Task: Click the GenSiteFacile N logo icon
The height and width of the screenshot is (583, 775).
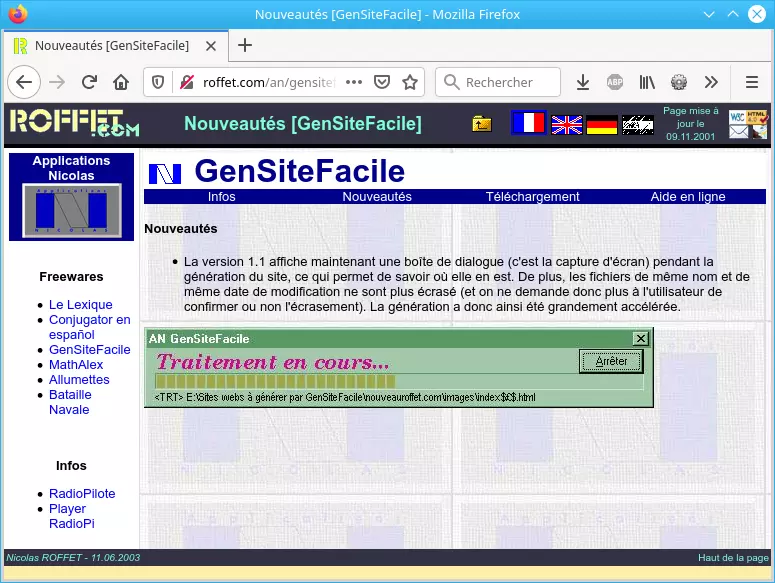Action: coord(165,173)
